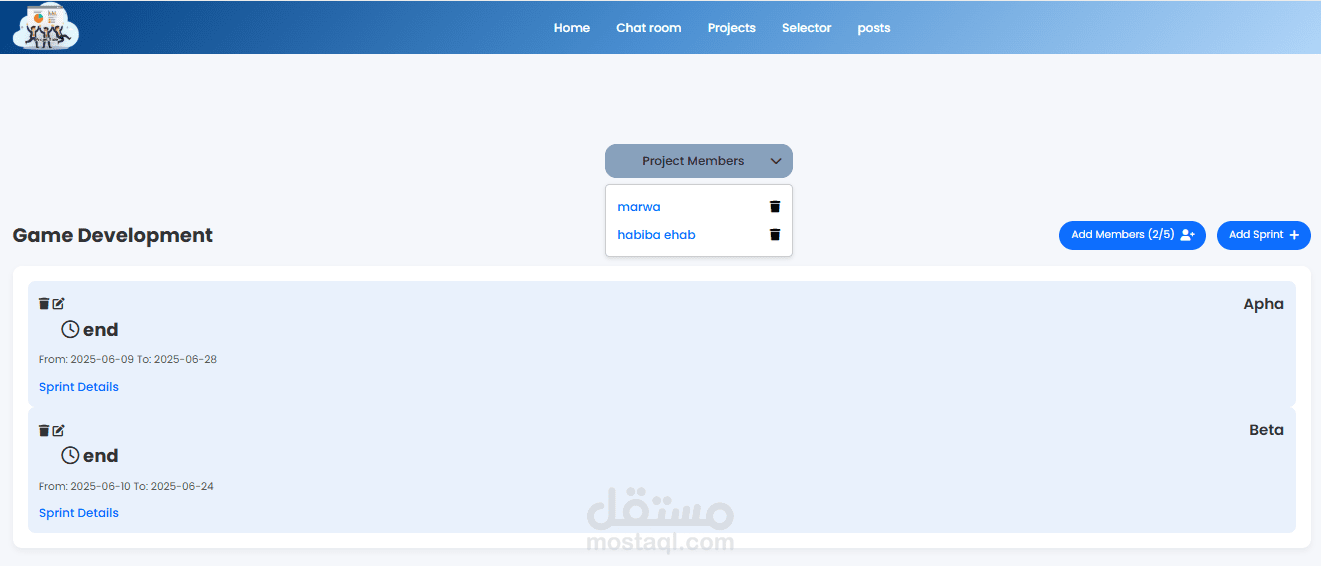Click the end status text in Apha sprint
Screen dimensions: 1321x566
tap(101, 330)
